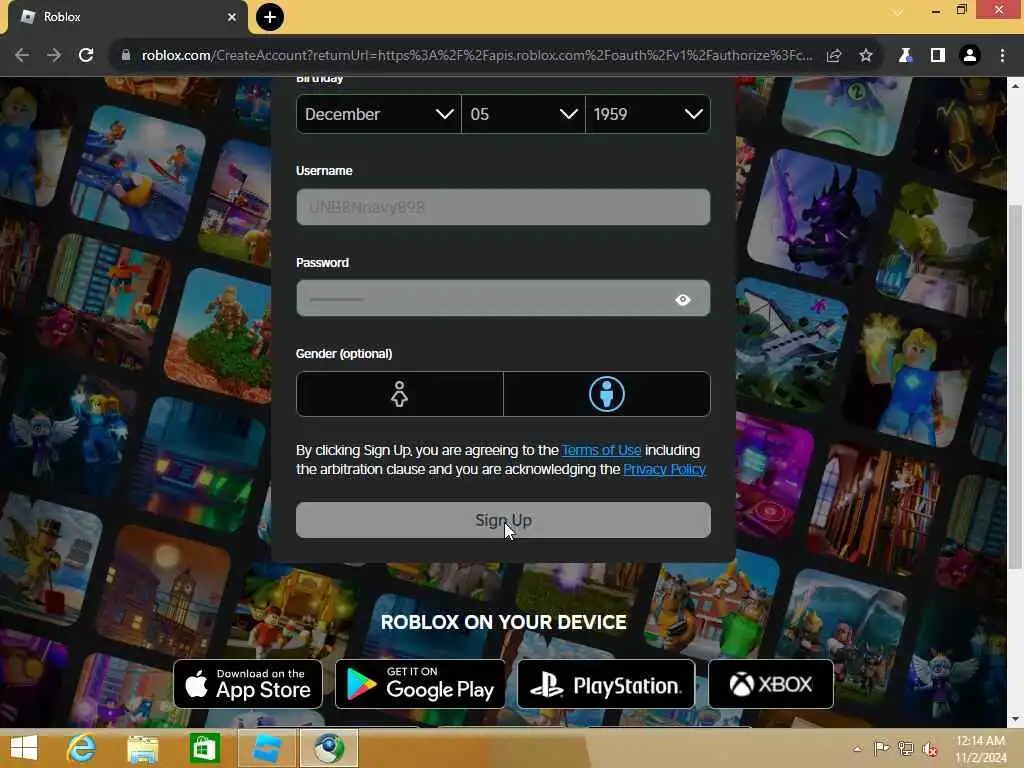1024x768 pixels.
Task: Click the page vertical scrollbar
Action: coord(1015,385)
